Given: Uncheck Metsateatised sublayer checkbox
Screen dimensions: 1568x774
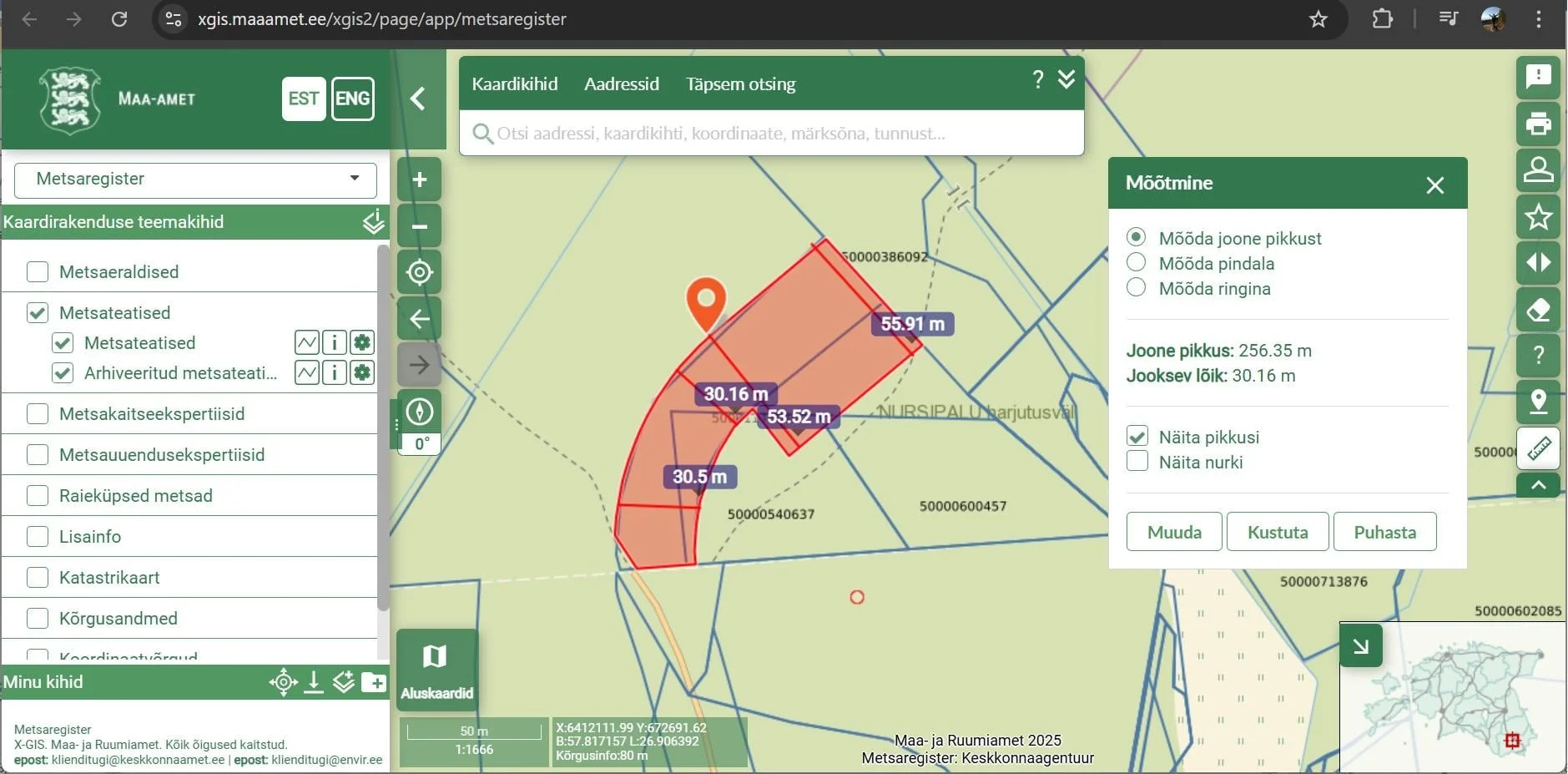Looking at the screenshot, I should (x=63, y=342).
